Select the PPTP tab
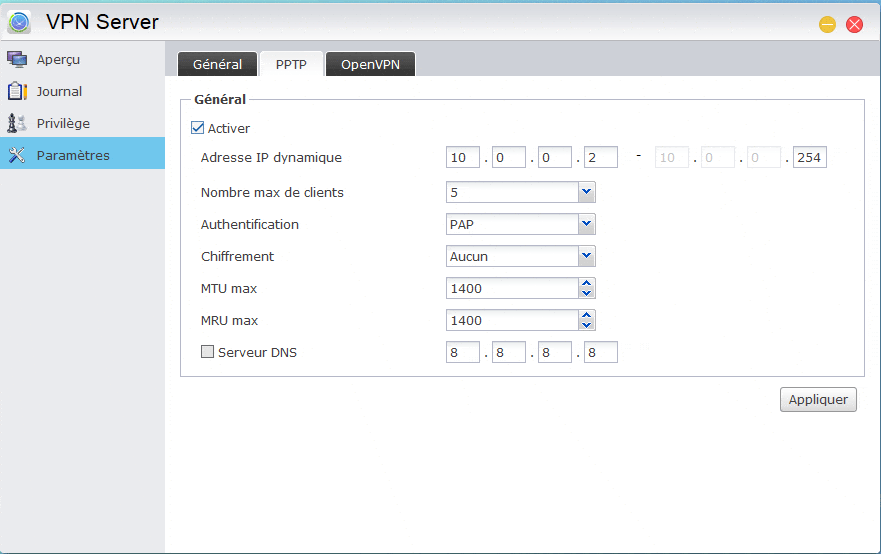Image resolution: width=881 pixels, height=554 pixels. 291,64
